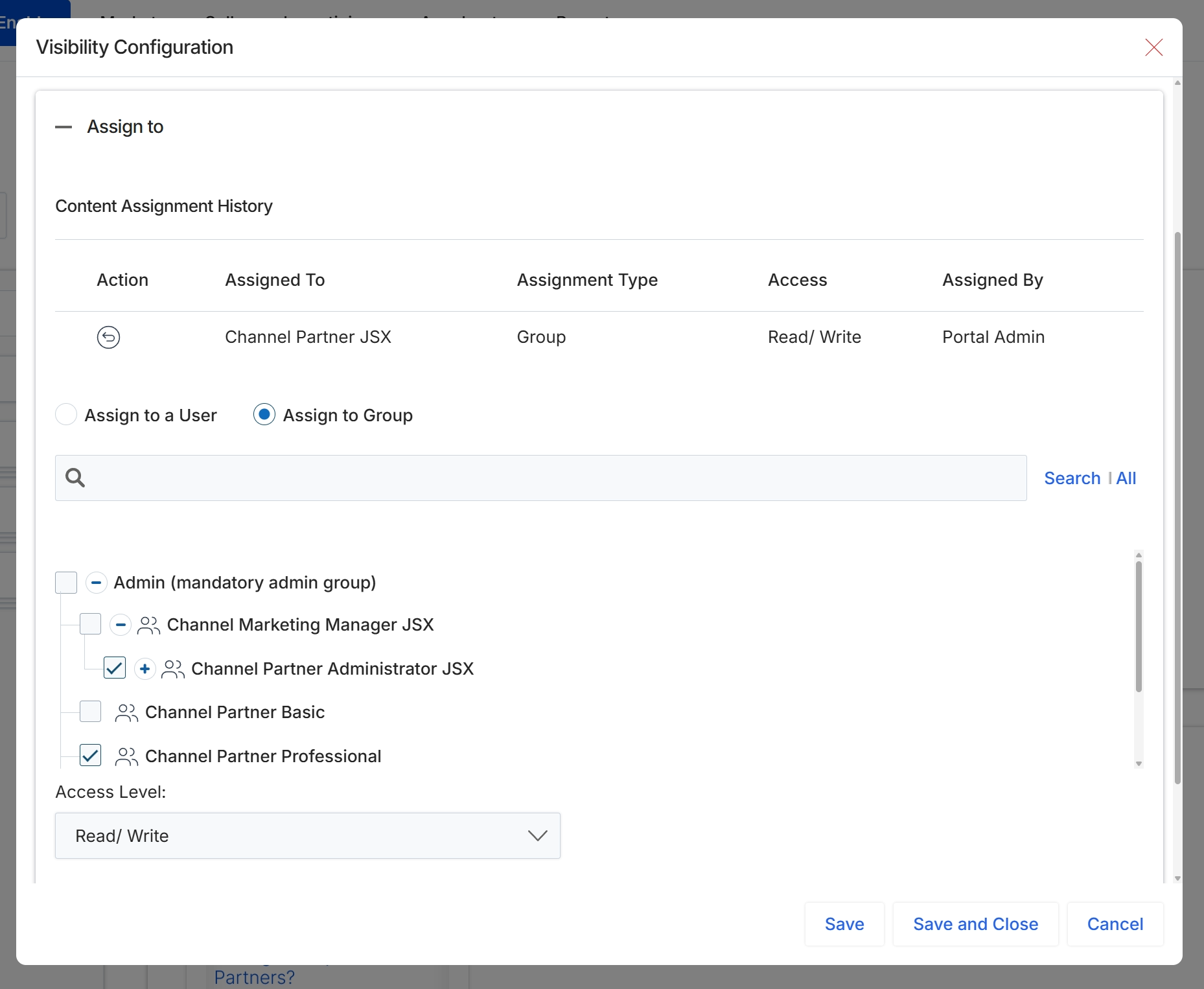This screenshot has height=989, width=1204.
Task: Collapse Channel Marketing Manager JSX node
Action: pos(121,625)
